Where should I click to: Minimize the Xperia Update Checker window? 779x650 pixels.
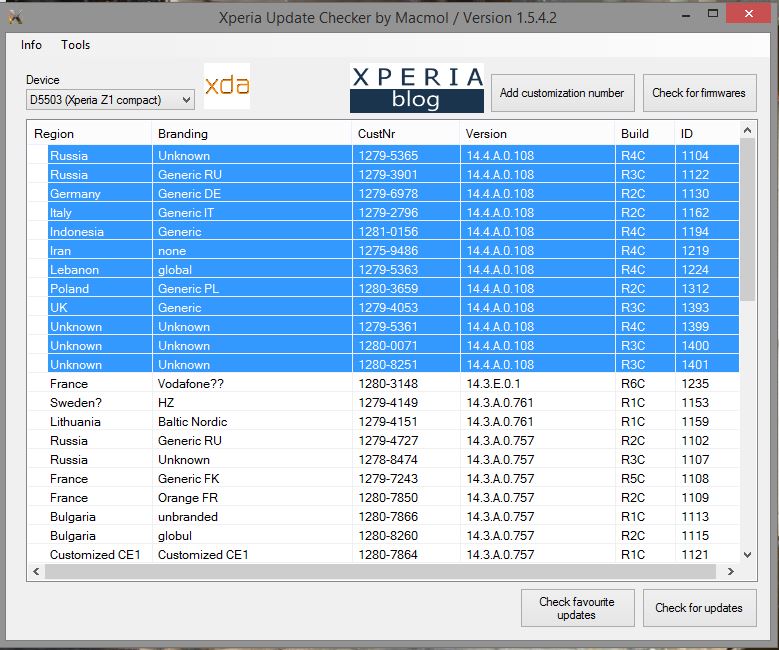click(x=686, y=15)
